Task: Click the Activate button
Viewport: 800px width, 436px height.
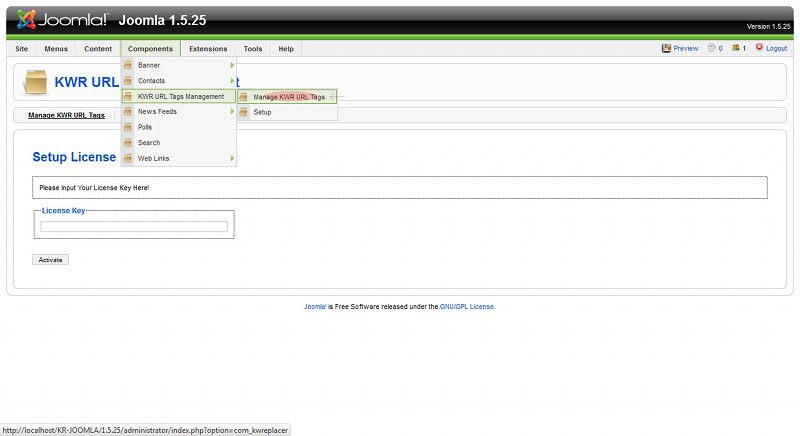Action: [51, 260]
